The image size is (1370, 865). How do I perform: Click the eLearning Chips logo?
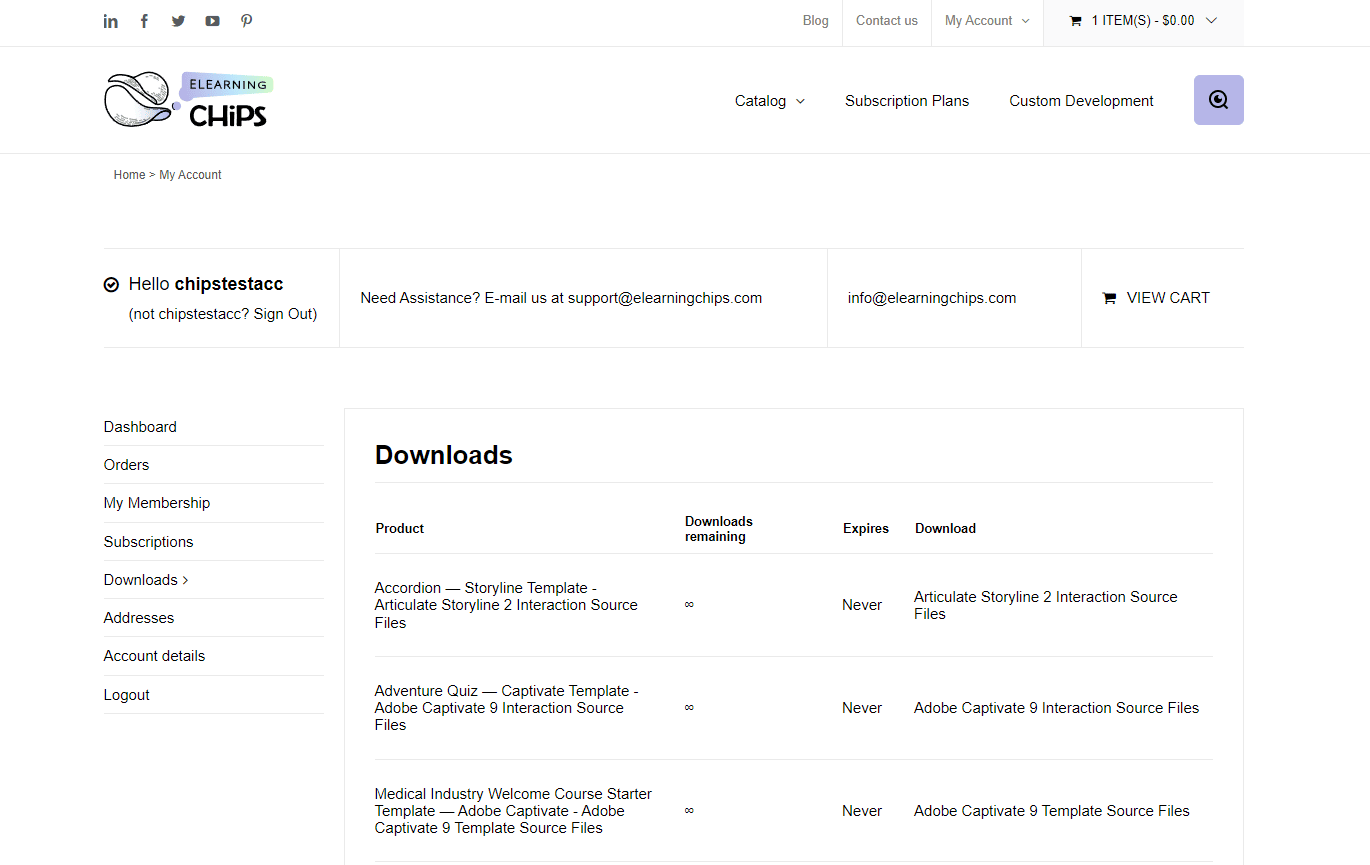coord(188,100)
